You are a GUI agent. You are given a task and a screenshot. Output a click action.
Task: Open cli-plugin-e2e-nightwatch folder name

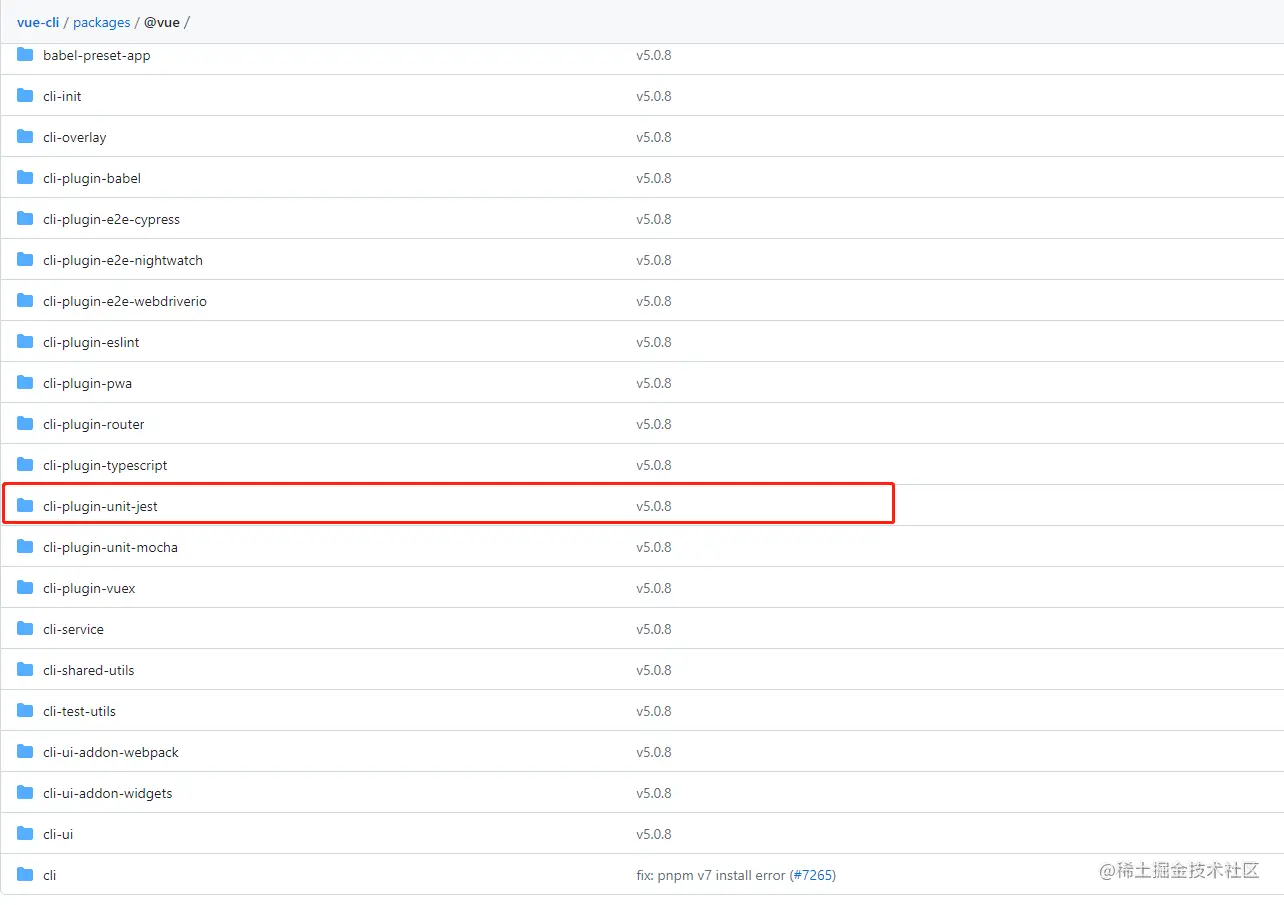[123, 261]
